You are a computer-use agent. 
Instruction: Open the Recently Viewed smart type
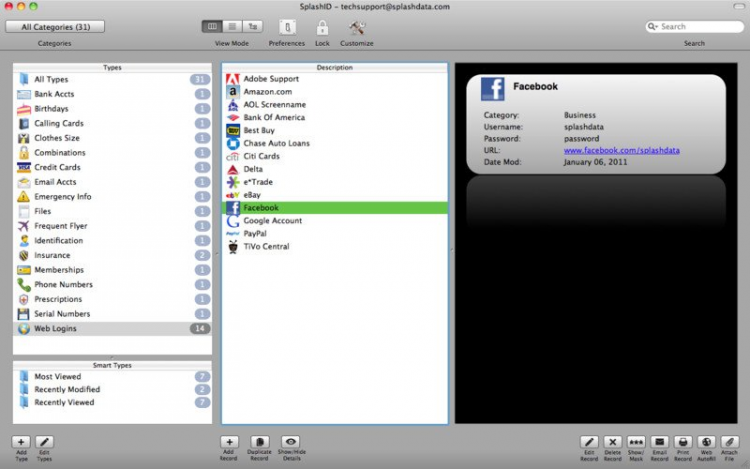(x=112, y=403)
